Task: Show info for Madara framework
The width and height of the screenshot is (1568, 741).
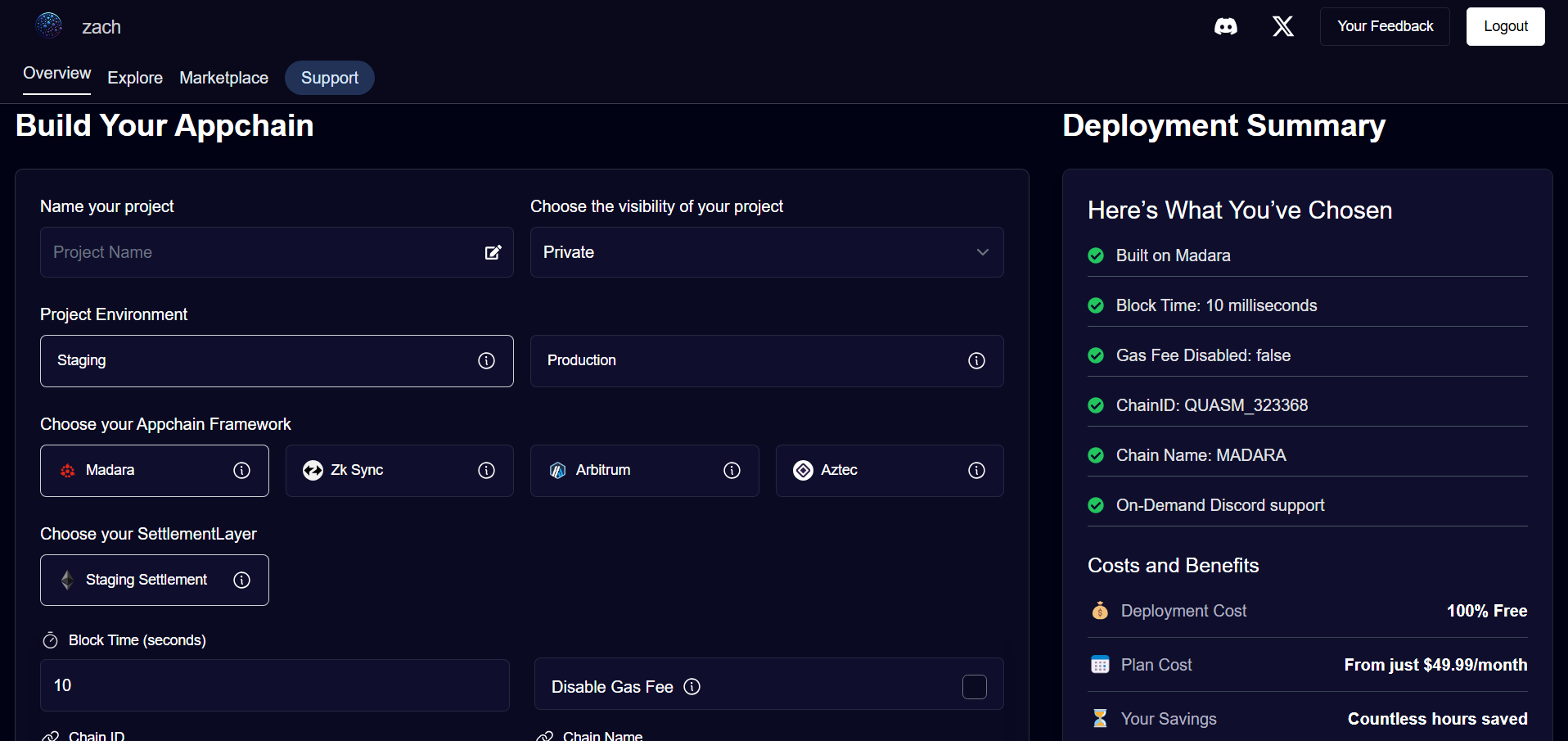Action: (x=241, y=470)
